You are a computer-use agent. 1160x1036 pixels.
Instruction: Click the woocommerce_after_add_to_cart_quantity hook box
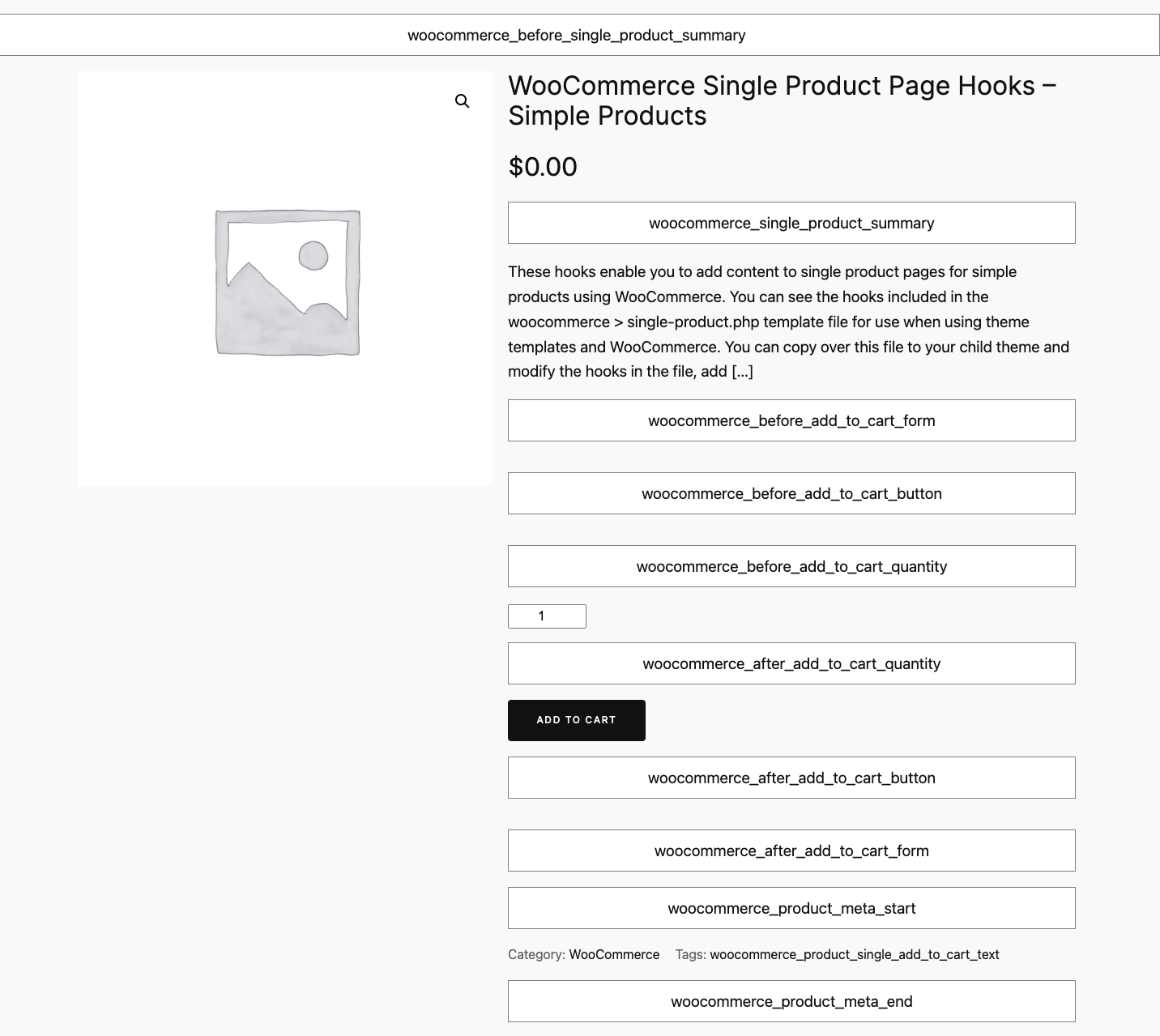point(791,663)
